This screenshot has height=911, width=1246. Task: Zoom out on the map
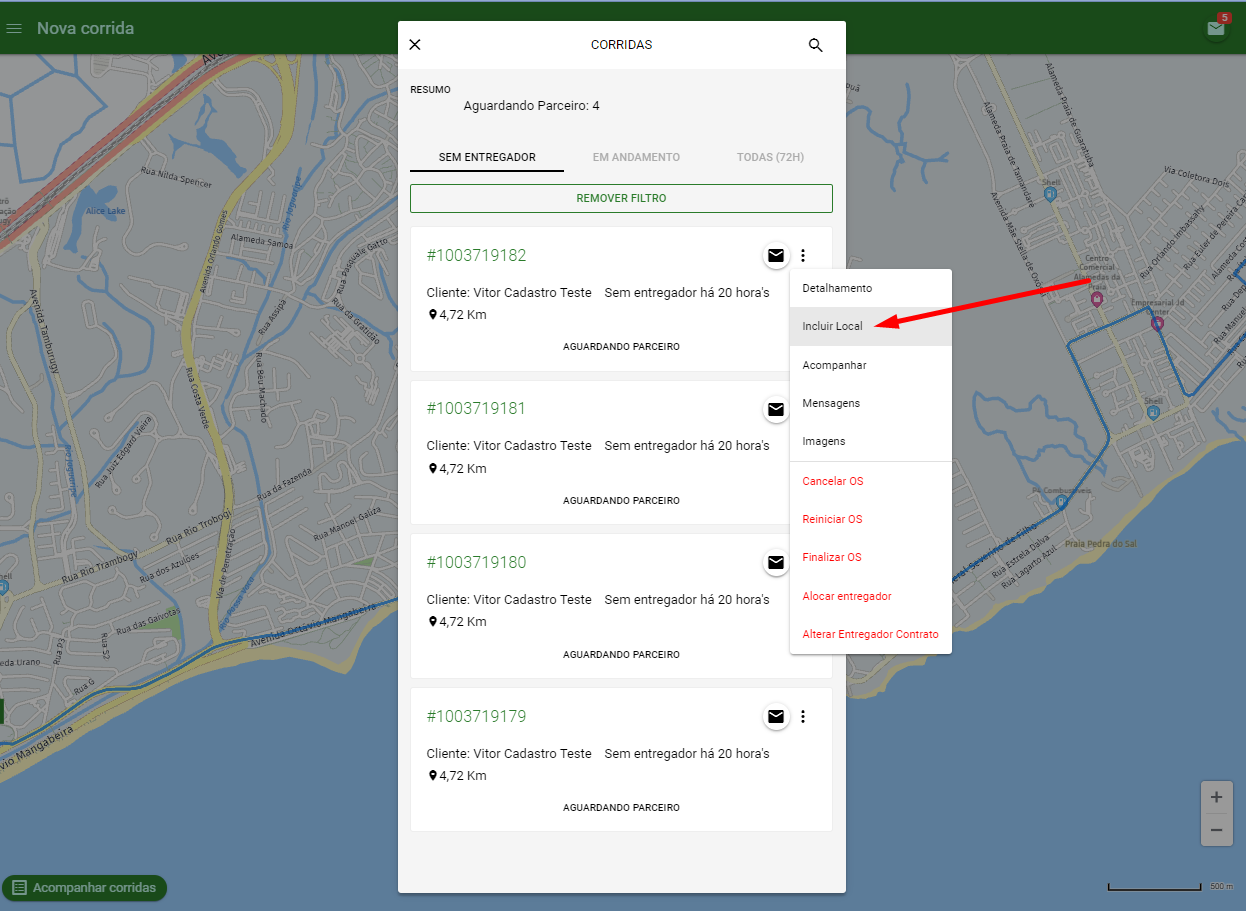point(1216,830)
